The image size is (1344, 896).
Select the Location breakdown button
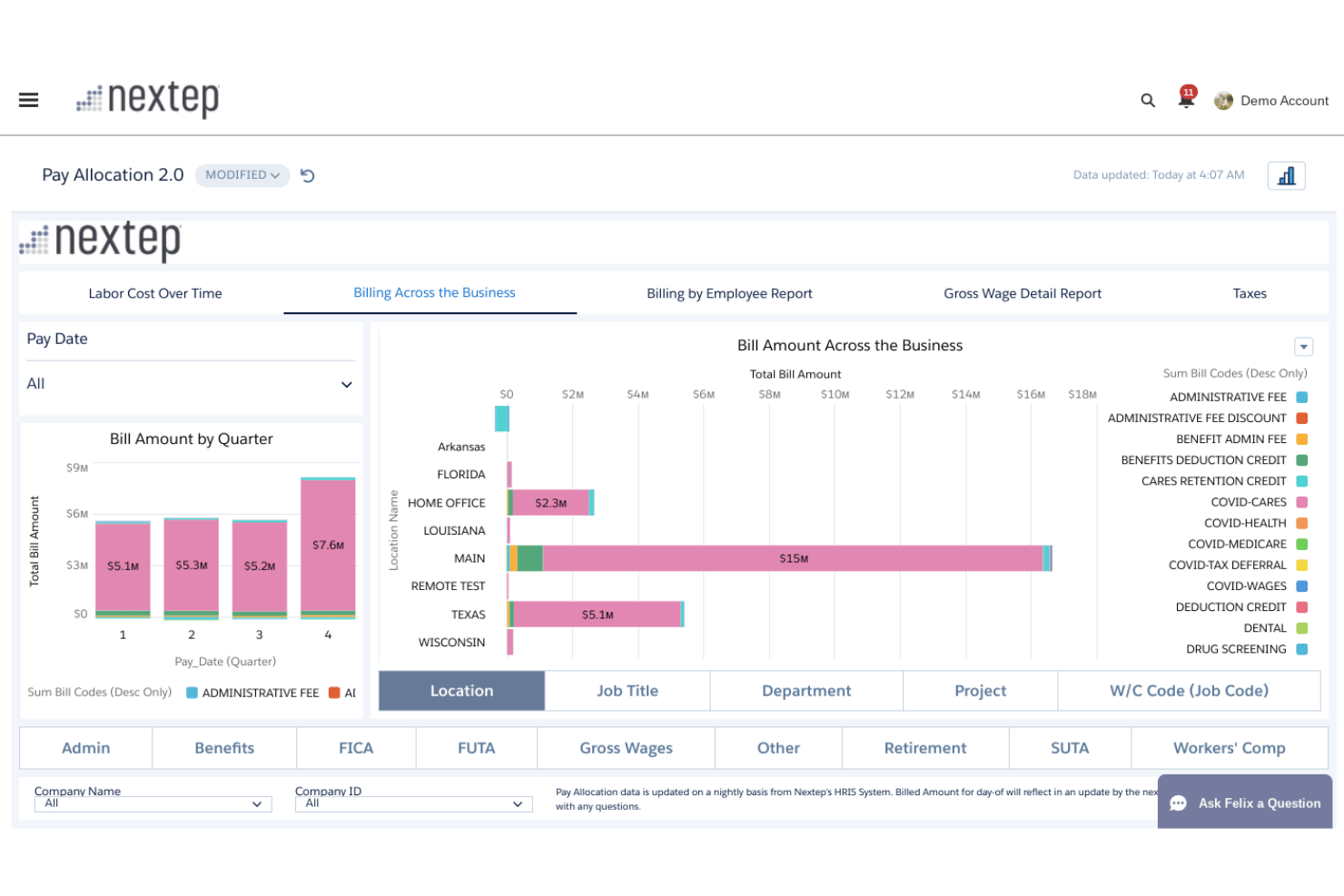point(461,691)
